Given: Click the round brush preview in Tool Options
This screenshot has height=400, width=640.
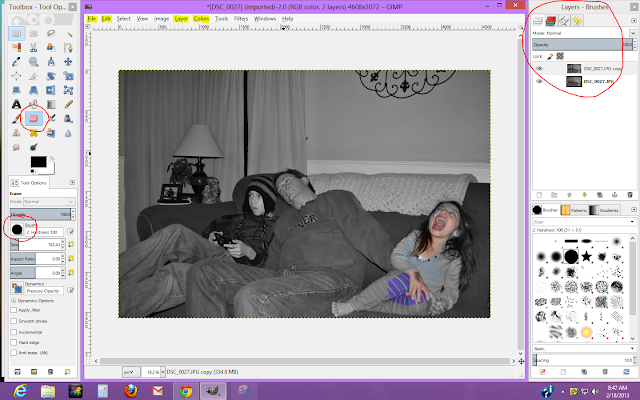Looking at the screenshot, I should 16,228.
